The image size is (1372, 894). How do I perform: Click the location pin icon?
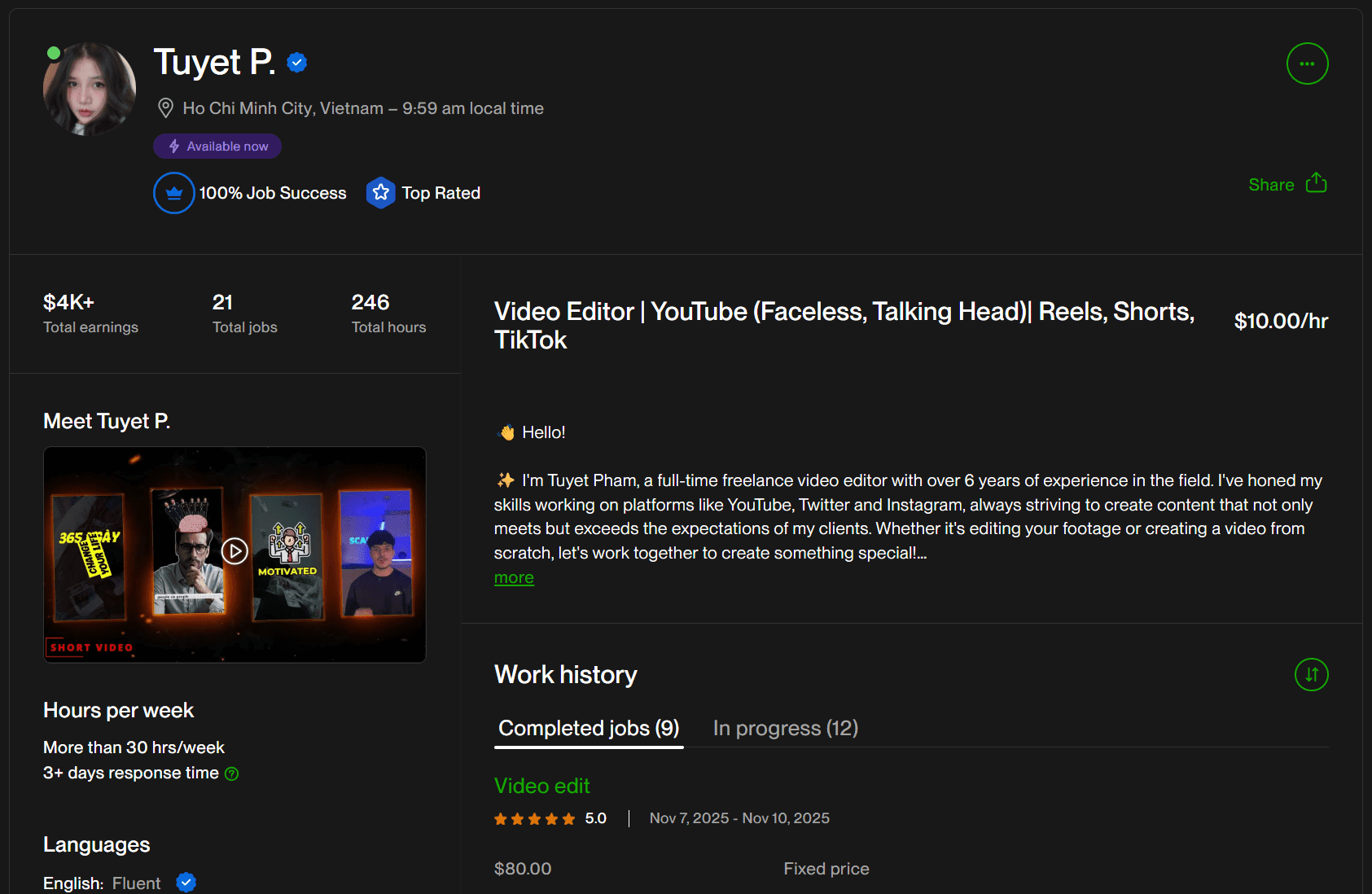(x=165, y=108)
